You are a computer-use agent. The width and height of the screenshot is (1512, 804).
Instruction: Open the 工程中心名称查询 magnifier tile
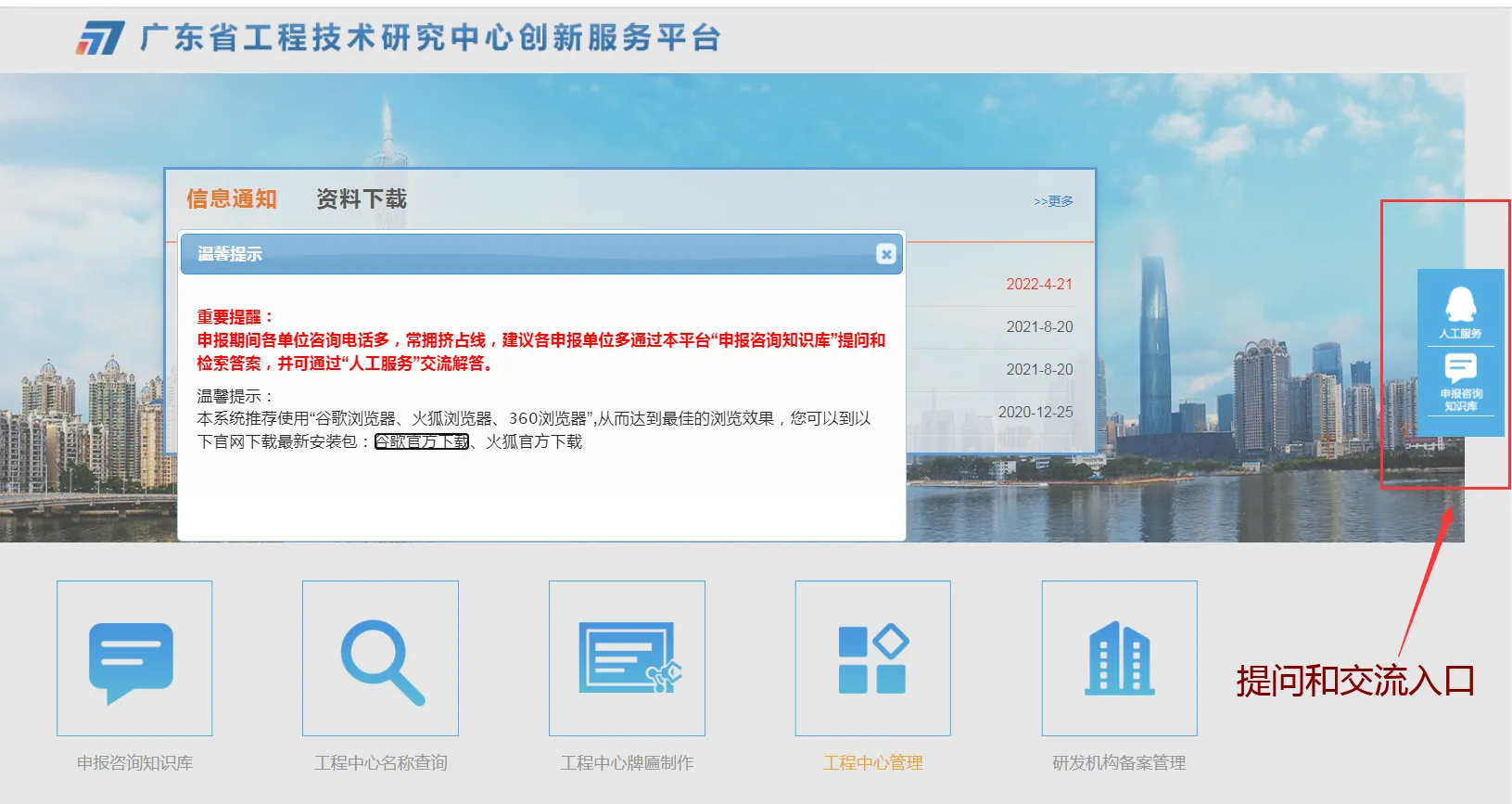[x=380, y=658]
